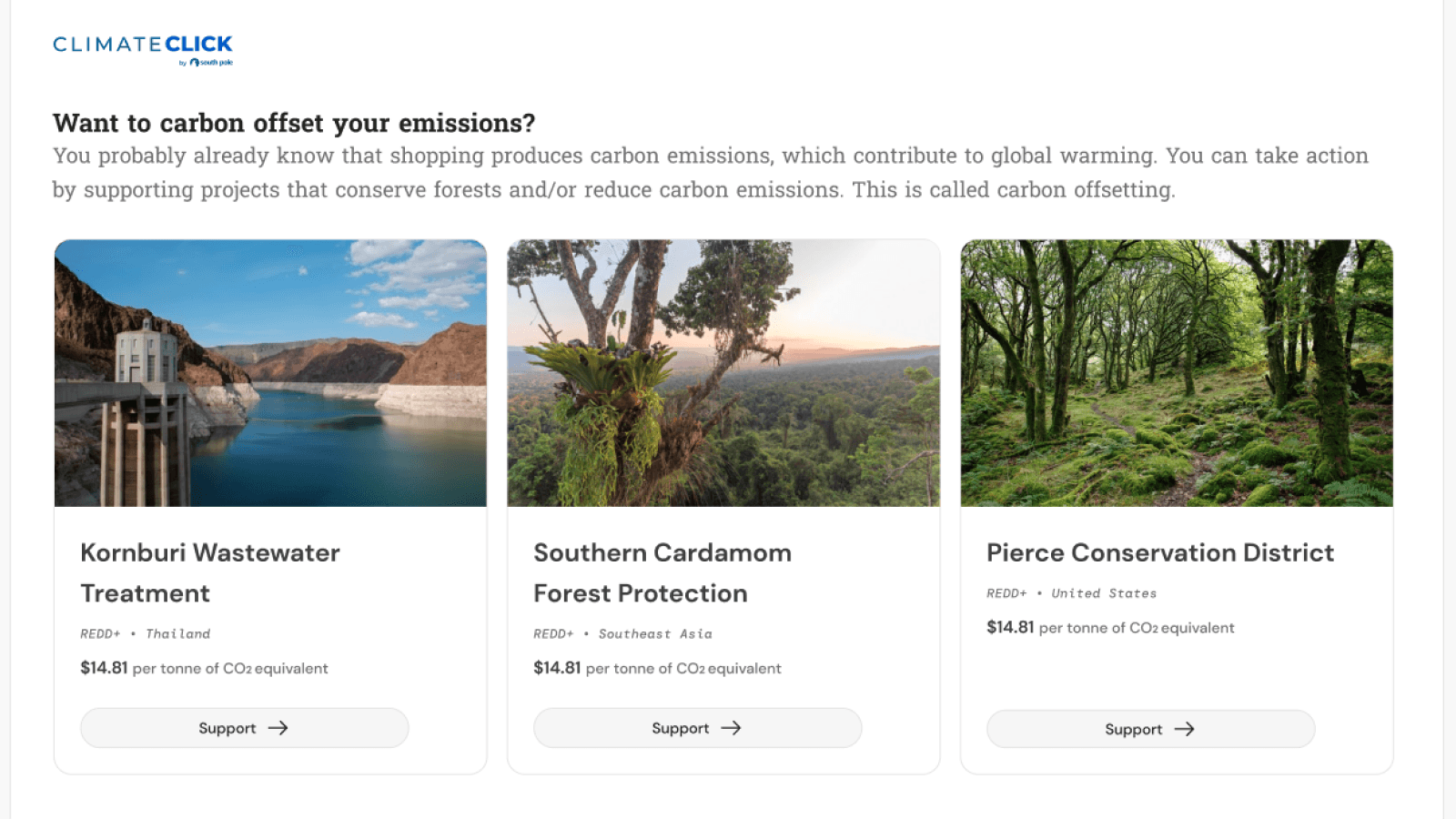Open the Pierce Conservation District title link
1456x819 pixels.
tap(1160, 552)
